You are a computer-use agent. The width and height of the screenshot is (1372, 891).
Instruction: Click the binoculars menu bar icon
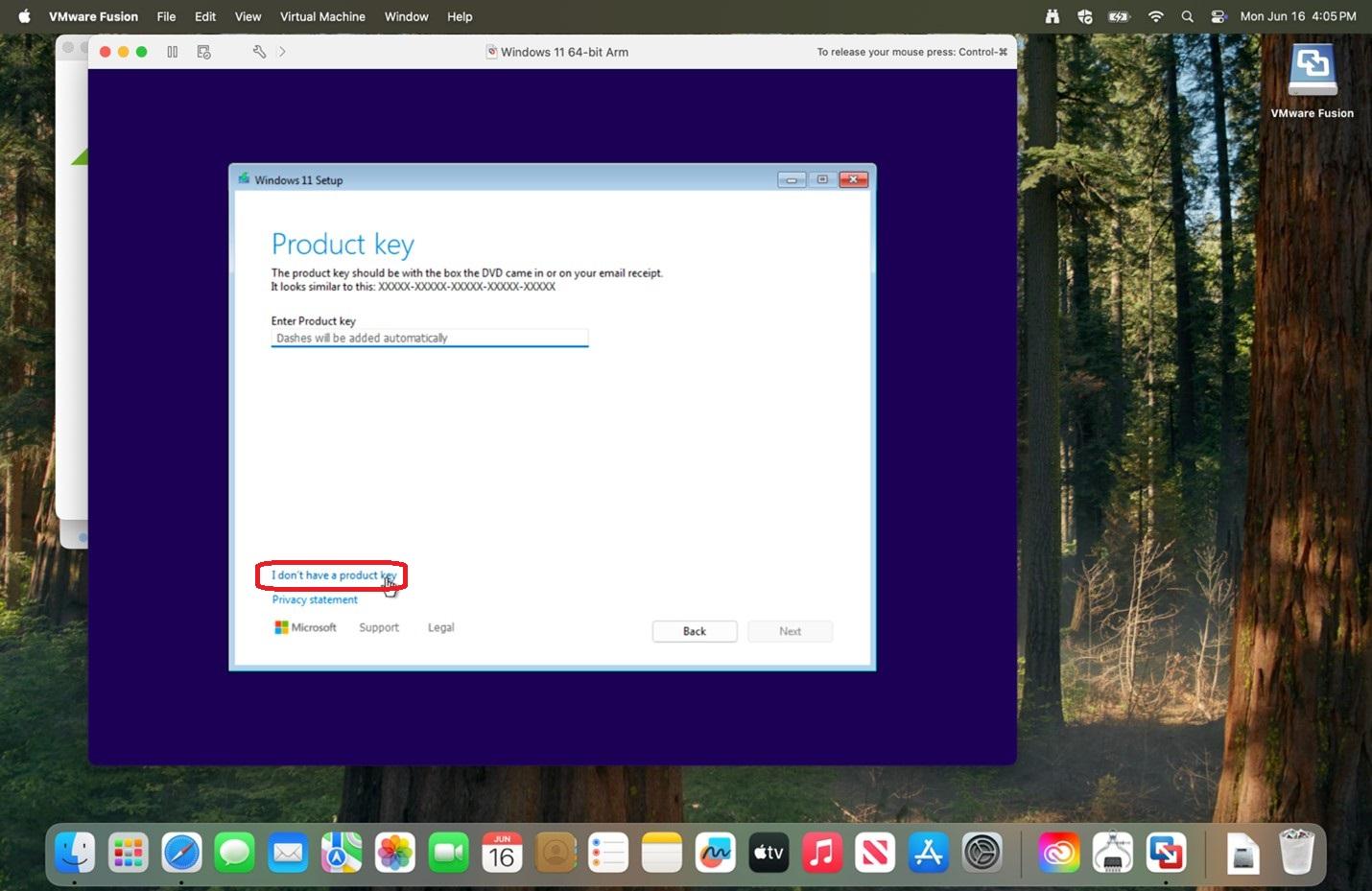pos(1053,16)
